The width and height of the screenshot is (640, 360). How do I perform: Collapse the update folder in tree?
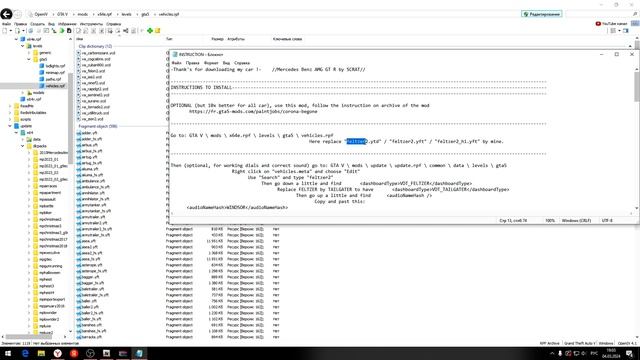pos(10,126)
